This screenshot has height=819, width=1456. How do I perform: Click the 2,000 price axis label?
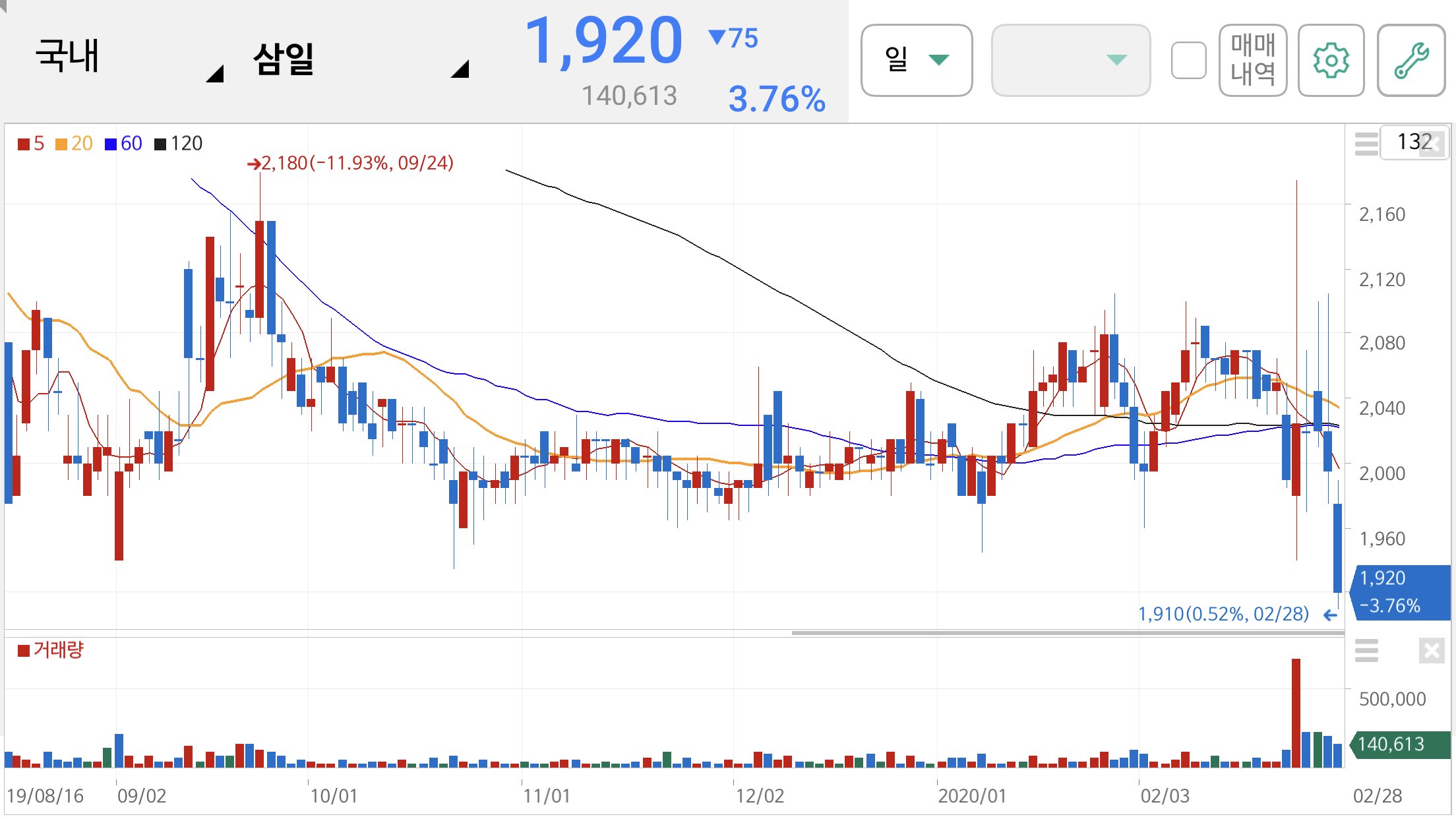[x=1382, y=473]
